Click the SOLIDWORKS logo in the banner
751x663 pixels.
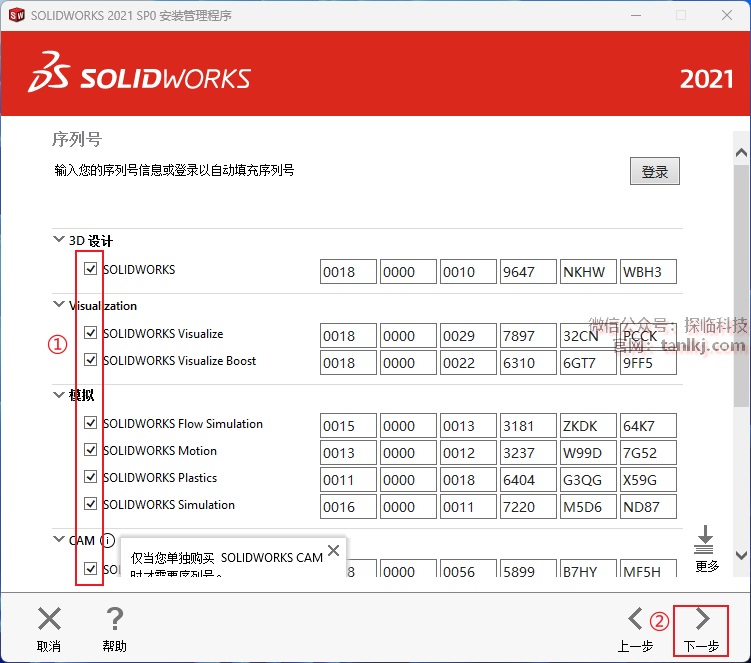(140, 76)
